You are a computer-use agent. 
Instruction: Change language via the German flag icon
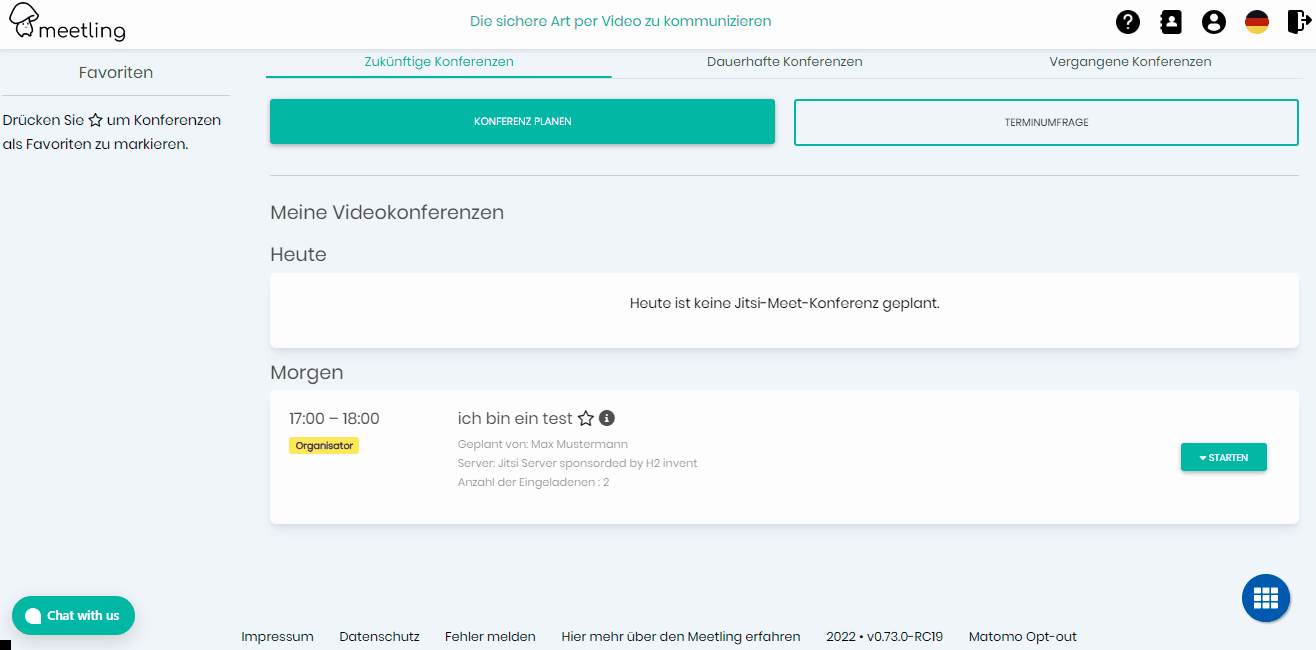tap(1257, 21)
